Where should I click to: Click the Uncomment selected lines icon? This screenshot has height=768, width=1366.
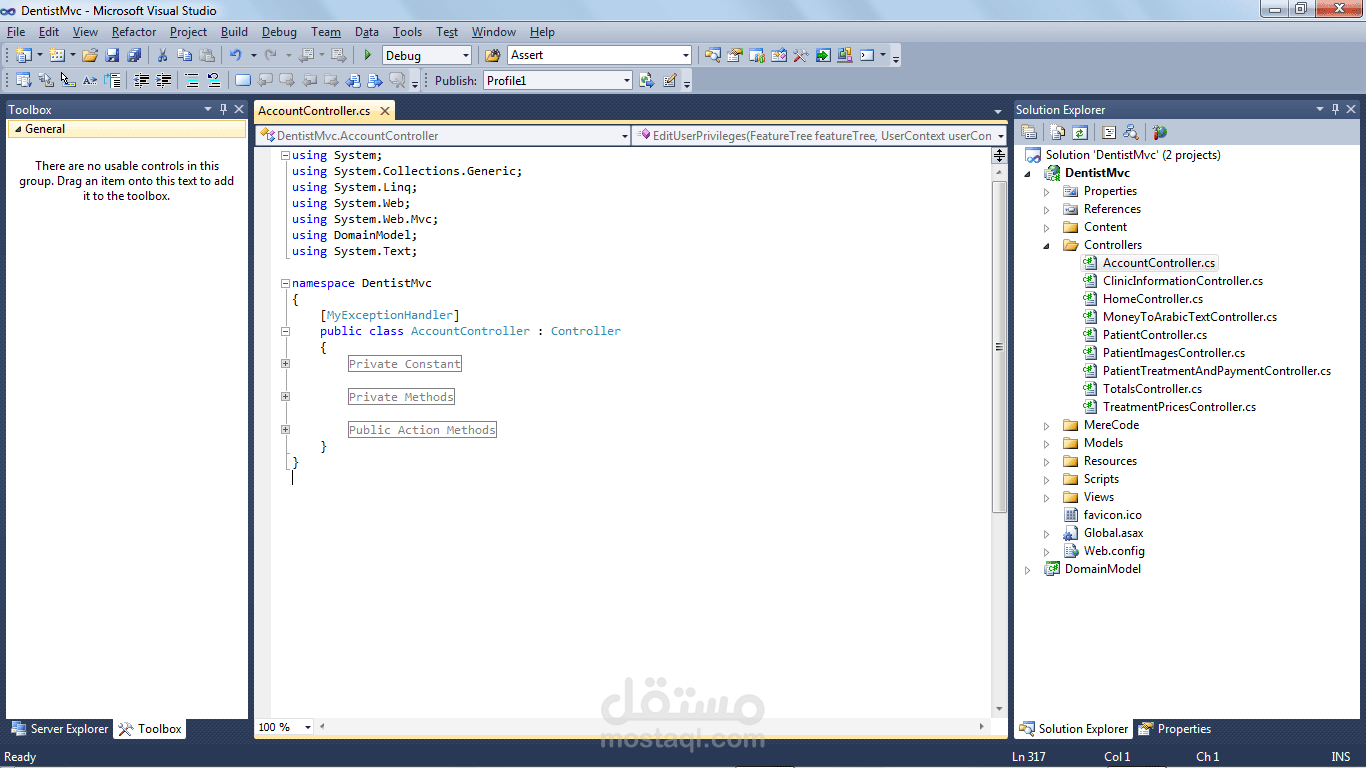[x=214, y=80]
